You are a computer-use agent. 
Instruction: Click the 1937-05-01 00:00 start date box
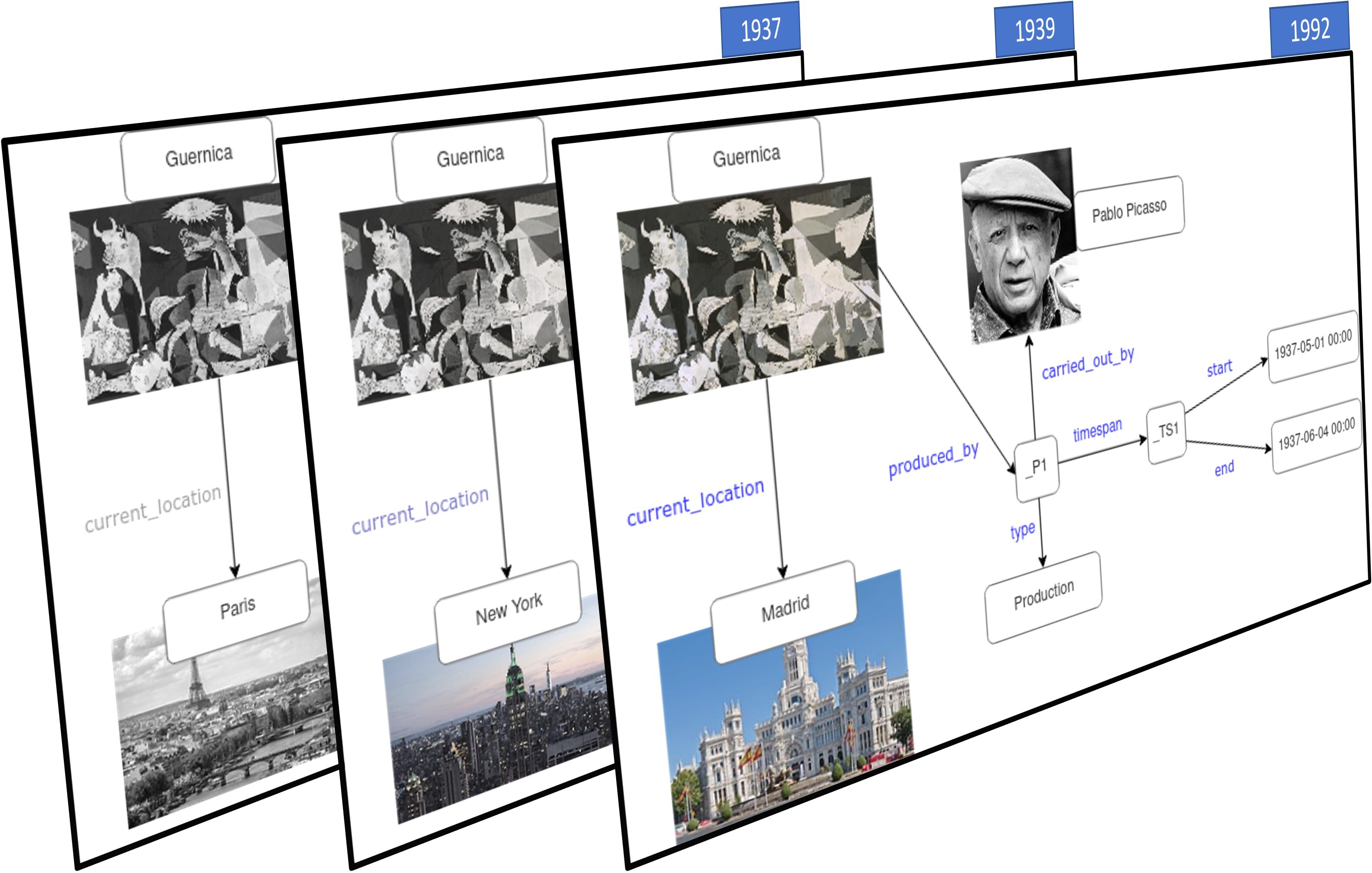(1313, 345)
